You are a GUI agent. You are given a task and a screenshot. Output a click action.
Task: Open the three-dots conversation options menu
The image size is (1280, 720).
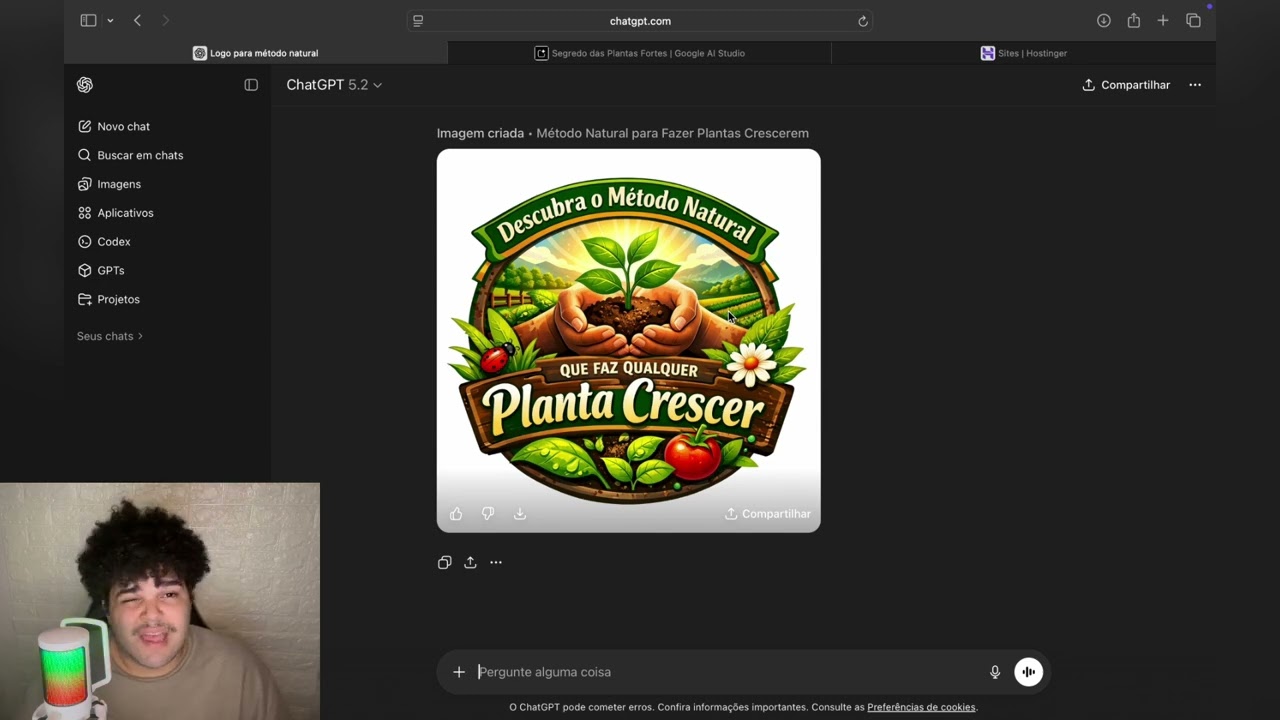1195,85
